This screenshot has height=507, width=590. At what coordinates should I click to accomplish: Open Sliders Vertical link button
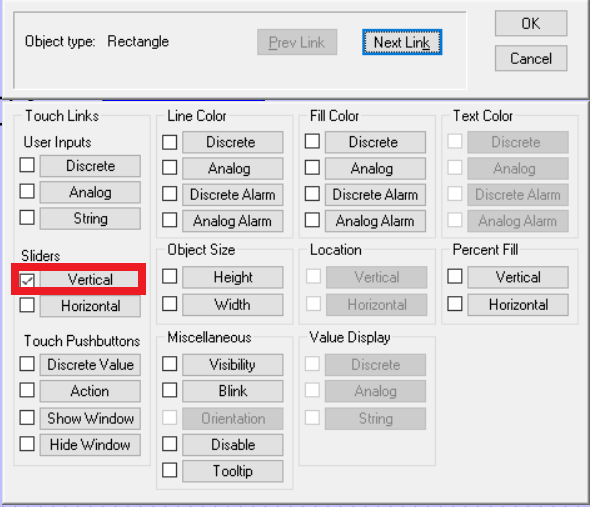(90, 280)
